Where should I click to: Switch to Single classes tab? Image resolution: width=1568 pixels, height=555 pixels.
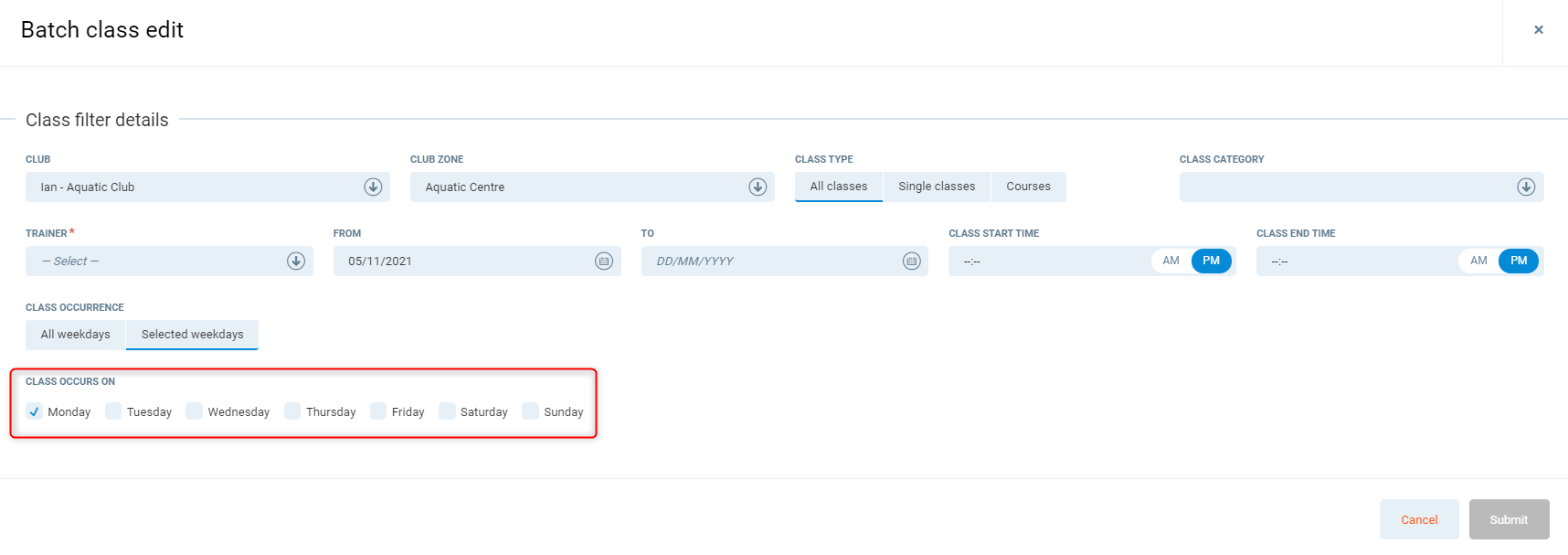pos(937,187)
